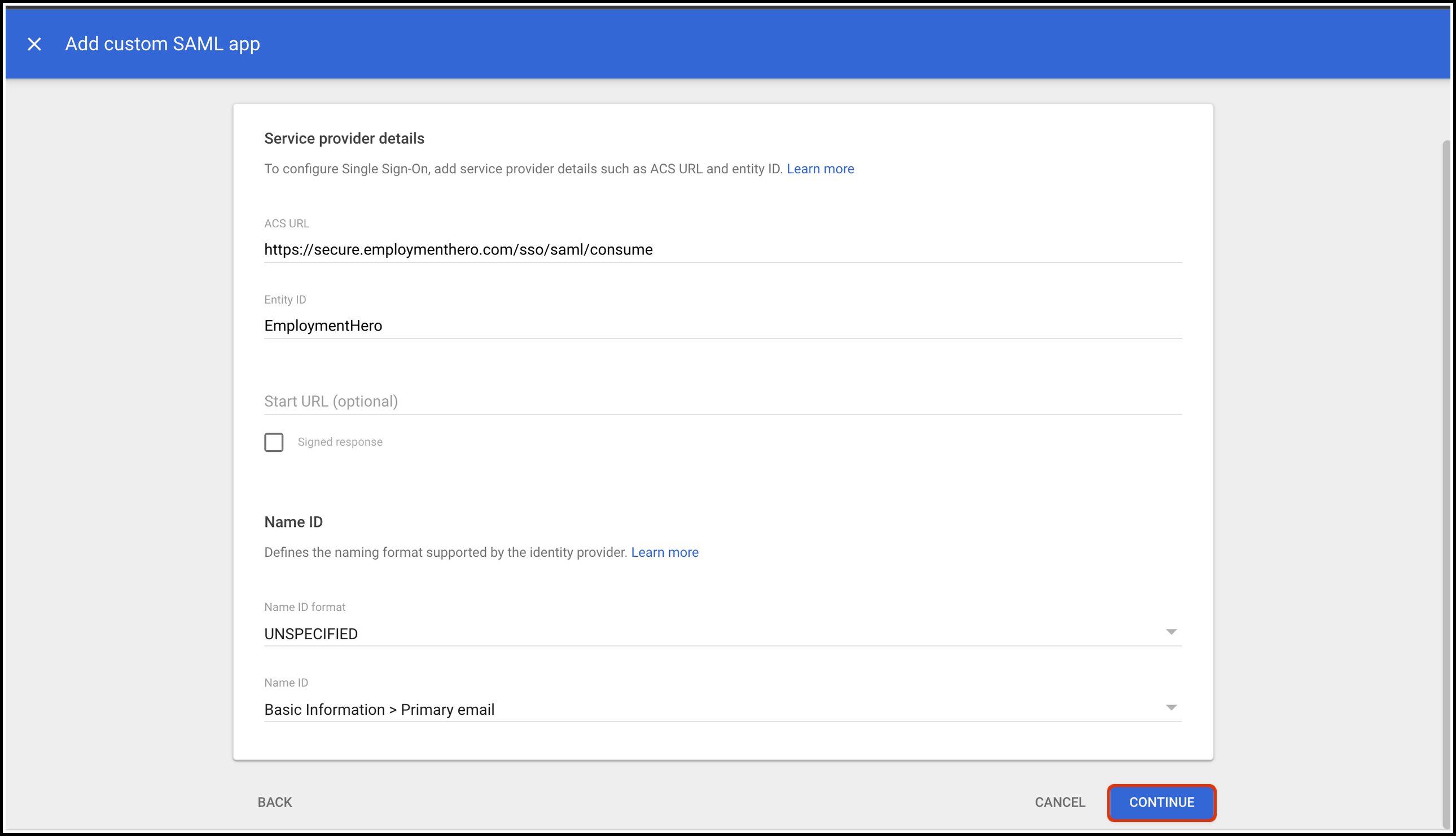Click the Signed response label text

coord(340,442)
